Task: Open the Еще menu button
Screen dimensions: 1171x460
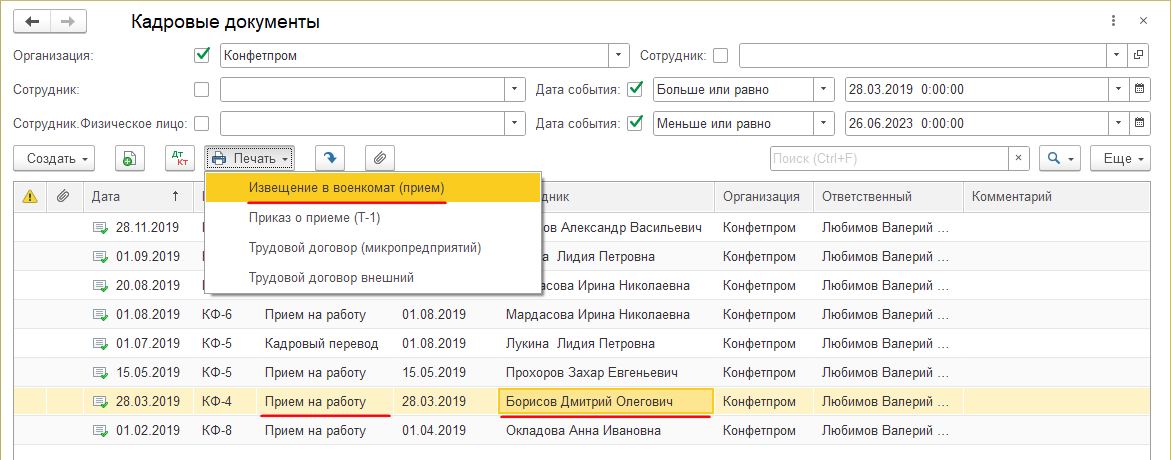Action: point(1121,158)
